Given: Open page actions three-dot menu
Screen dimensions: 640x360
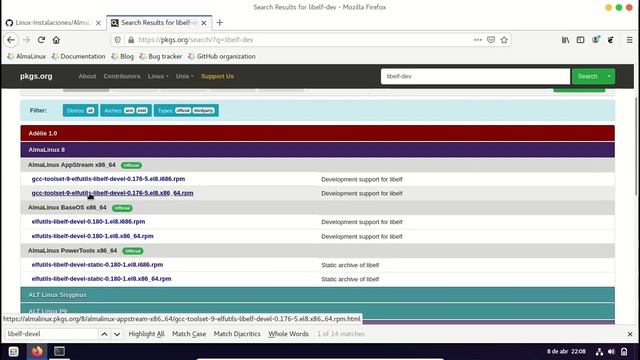Looking at the screenshot, I should tap(478, 40).
